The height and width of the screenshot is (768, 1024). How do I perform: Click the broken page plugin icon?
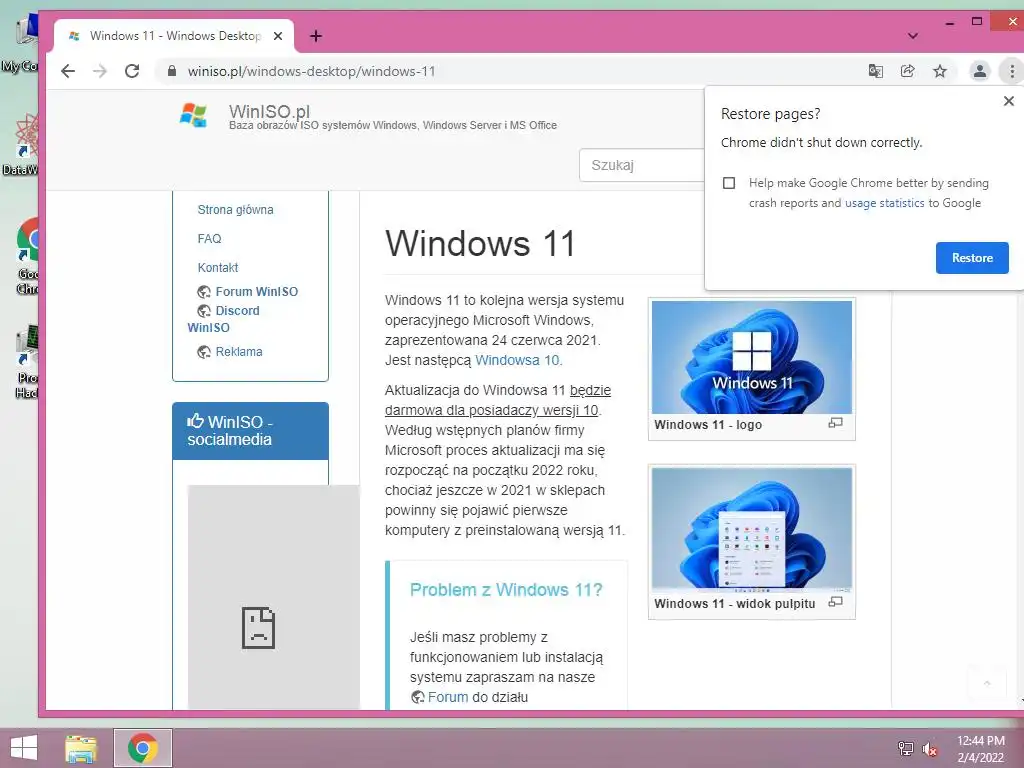pos(259,628)
